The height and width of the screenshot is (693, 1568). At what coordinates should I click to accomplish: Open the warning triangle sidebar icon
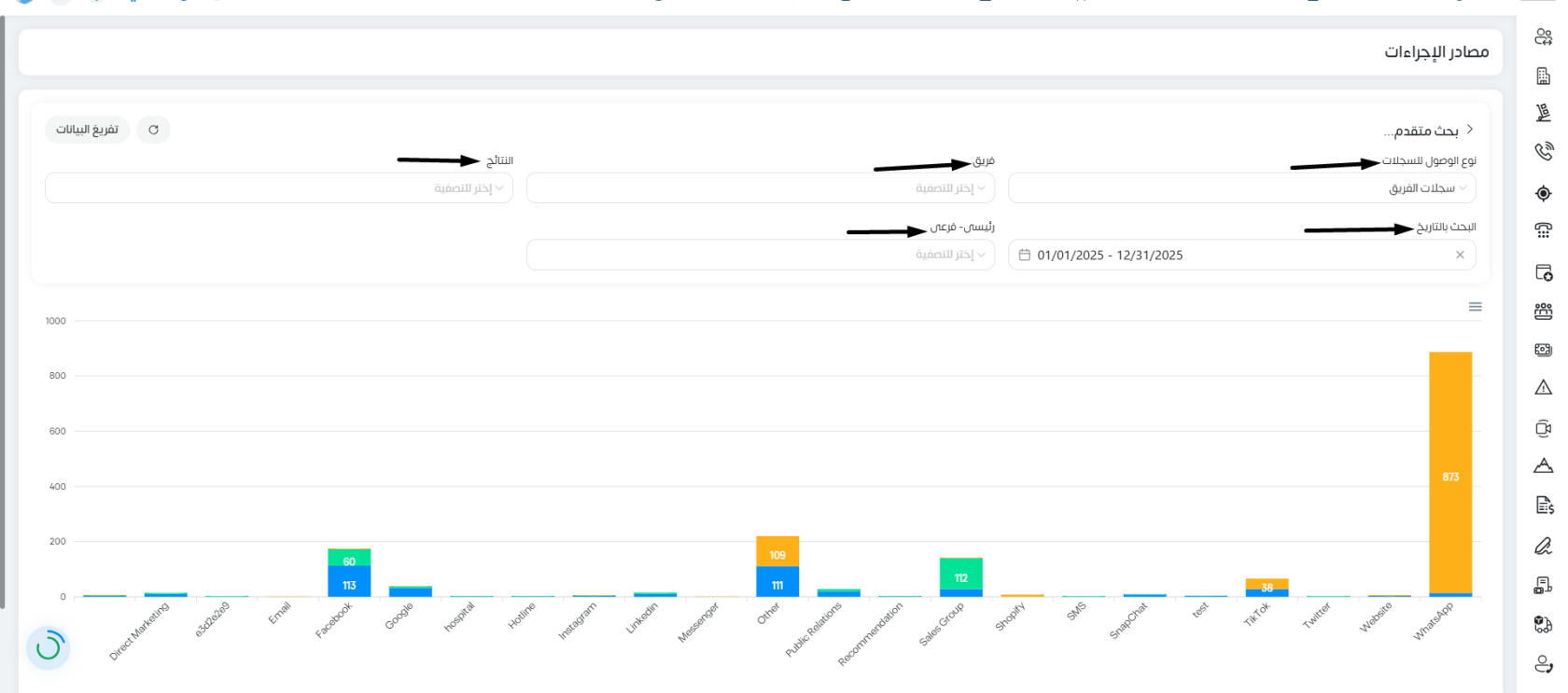[x=1544, y=387]
